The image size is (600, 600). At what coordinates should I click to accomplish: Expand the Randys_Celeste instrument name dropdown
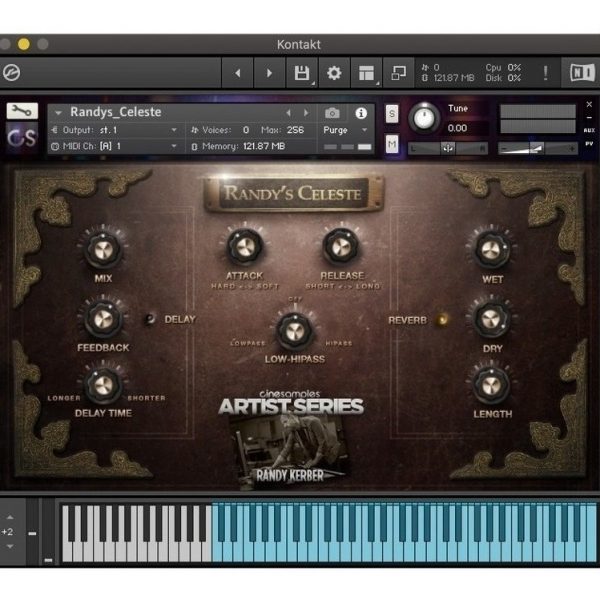pyautogui.click(x=58, y=113)
